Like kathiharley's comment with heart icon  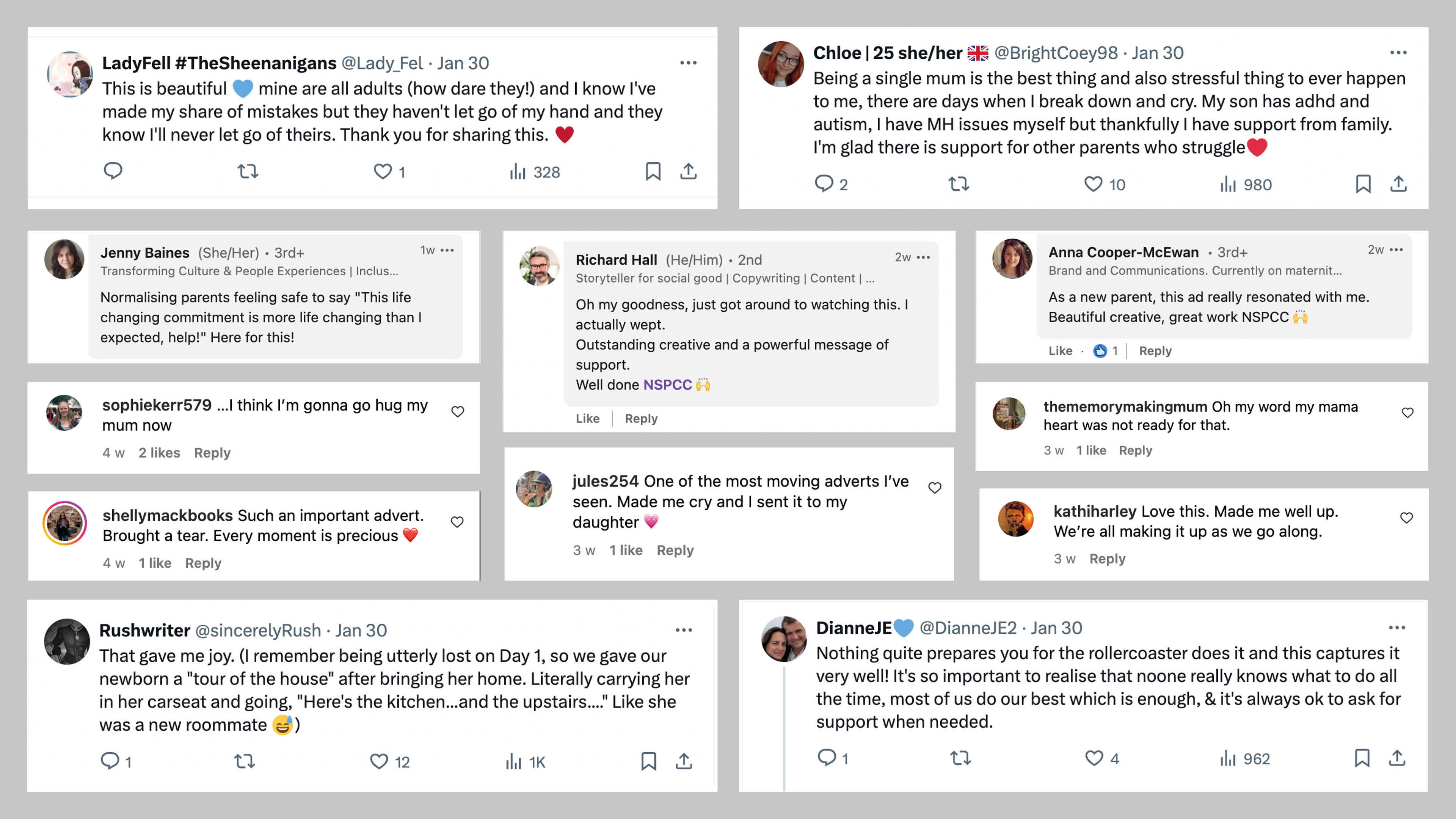tap(1406, 518)
